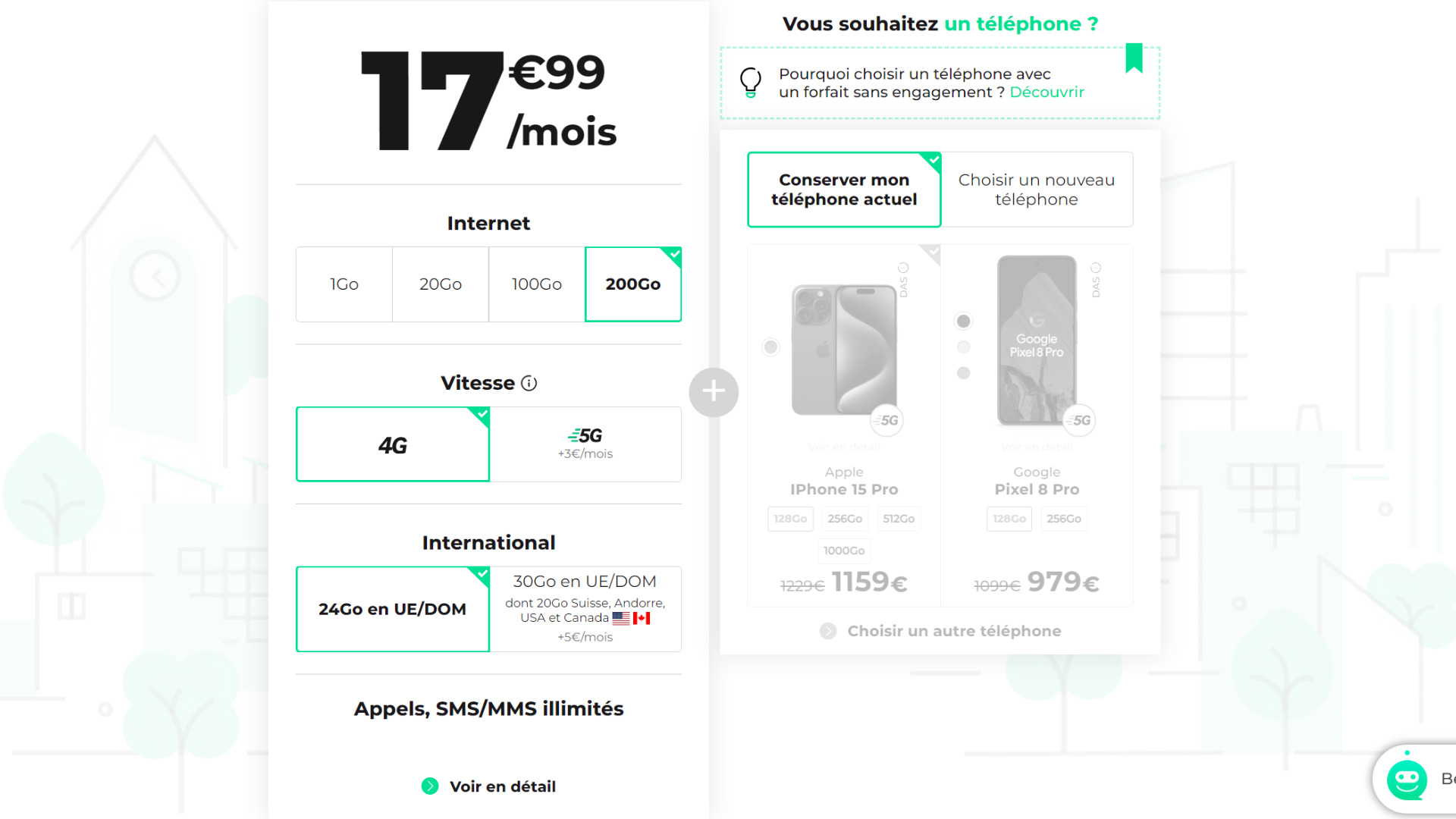Select 256Go storage for iPhone 15 Pro
Screen dimensions: 1456x819
click(845, 519)
